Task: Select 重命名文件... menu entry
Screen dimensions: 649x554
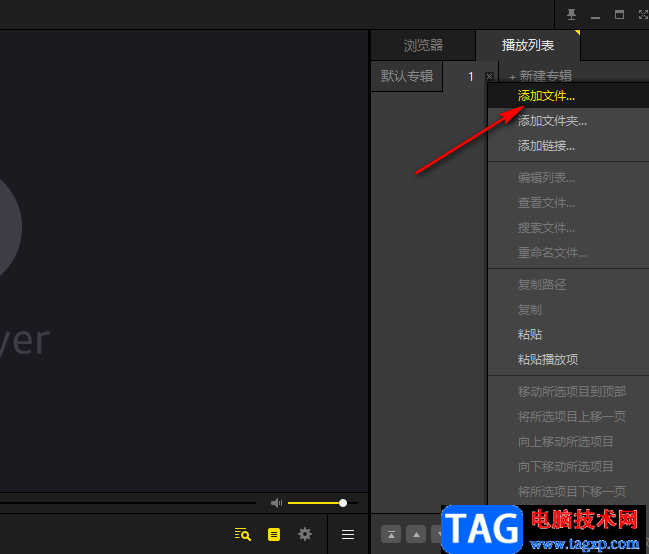Action: click(x=568, y=253)
